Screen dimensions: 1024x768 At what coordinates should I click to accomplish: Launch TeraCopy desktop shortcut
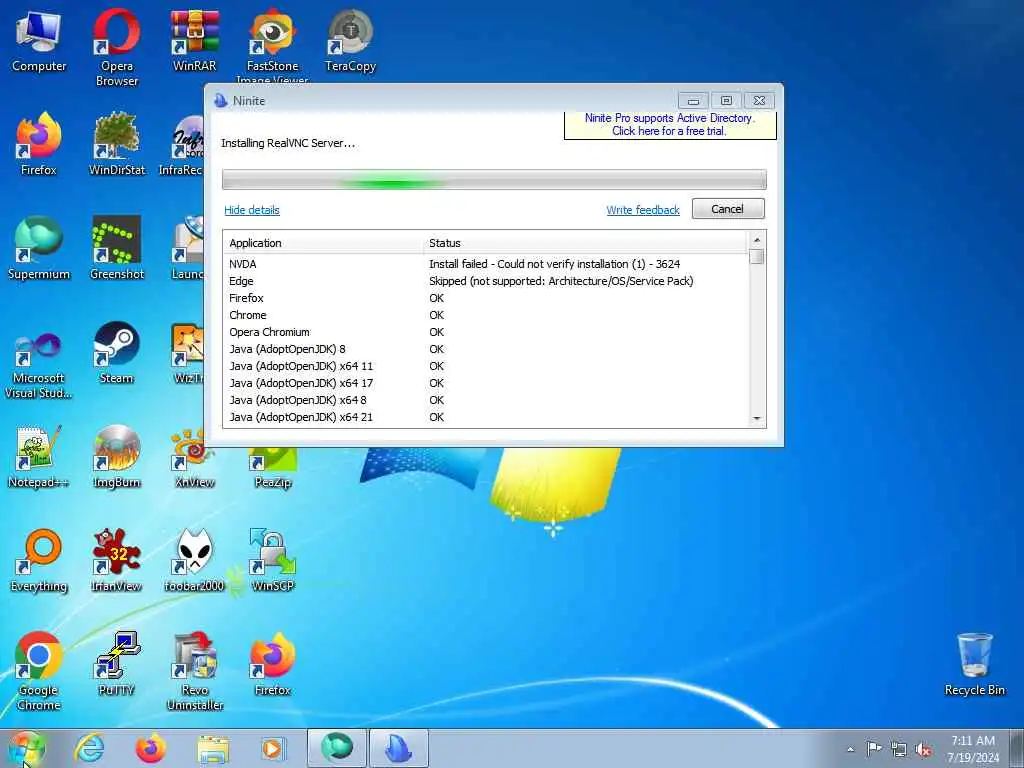(x=351, y=40)
